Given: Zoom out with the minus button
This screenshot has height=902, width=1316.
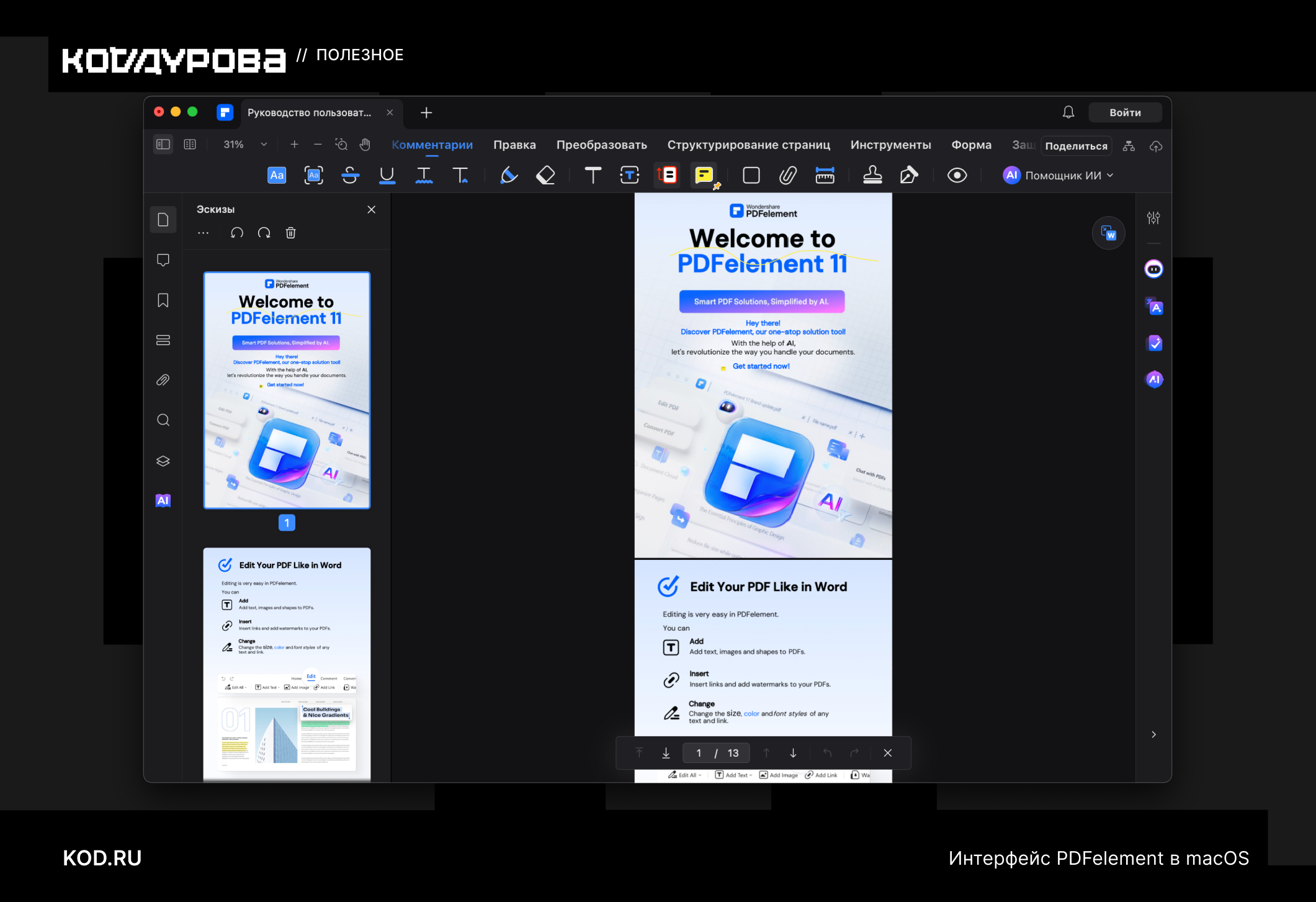Looking at the screenshot, I should coord(318,145).
